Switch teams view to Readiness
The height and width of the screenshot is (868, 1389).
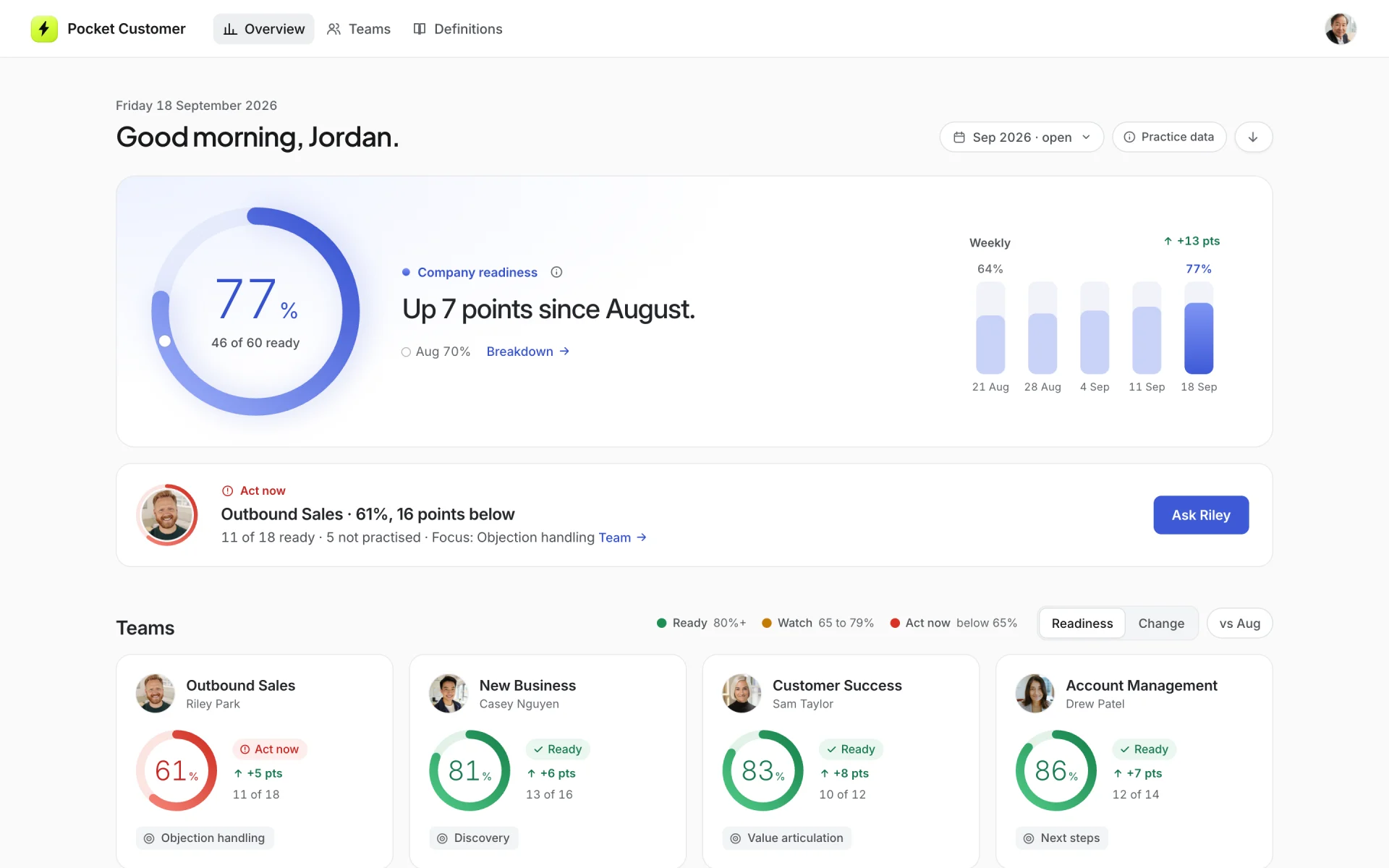coord(1082,623)
